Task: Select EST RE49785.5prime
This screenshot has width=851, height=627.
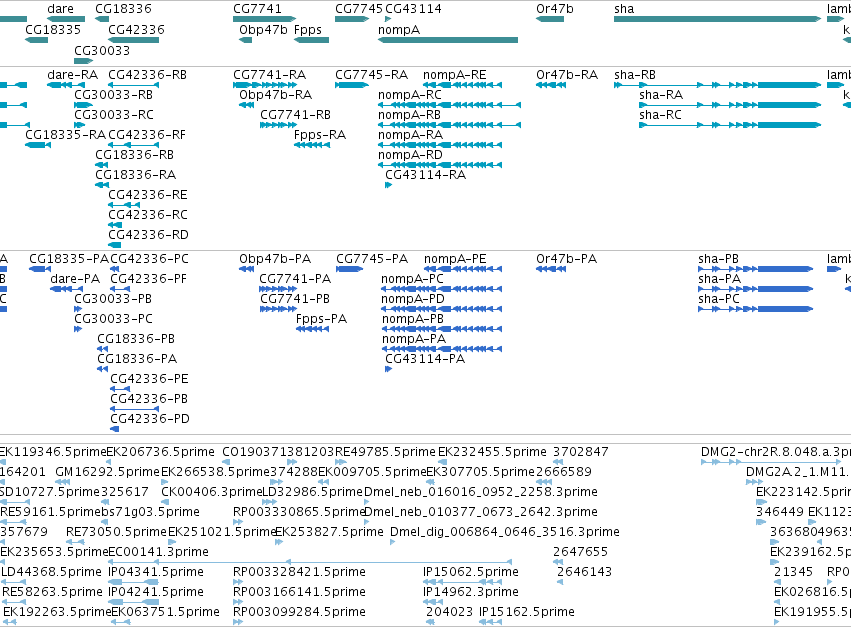Action: [385, 452]
